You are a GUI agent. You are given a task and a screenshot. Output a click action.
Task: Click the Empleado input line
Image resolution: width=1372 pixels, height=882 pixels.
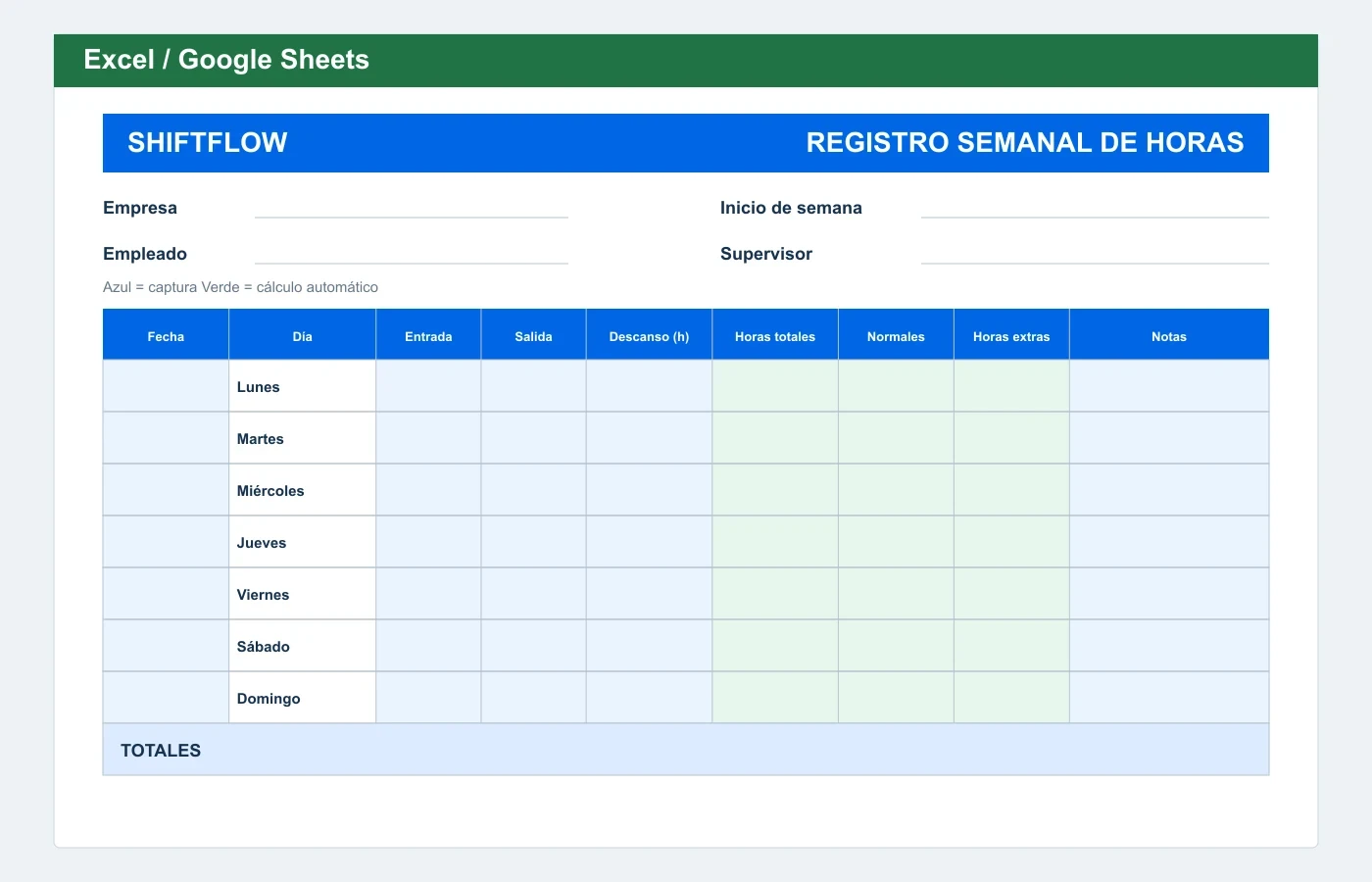pos(412,254)
